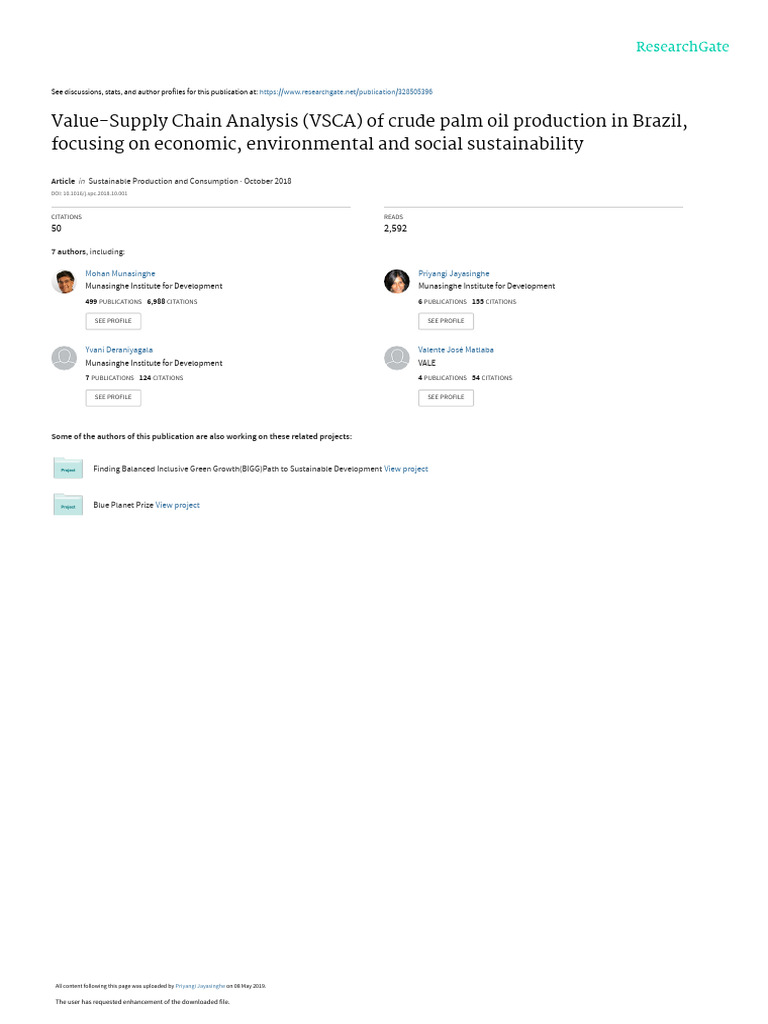Click SEE PROFILE under Priyangi Jayasinghe

click(446, 321)
